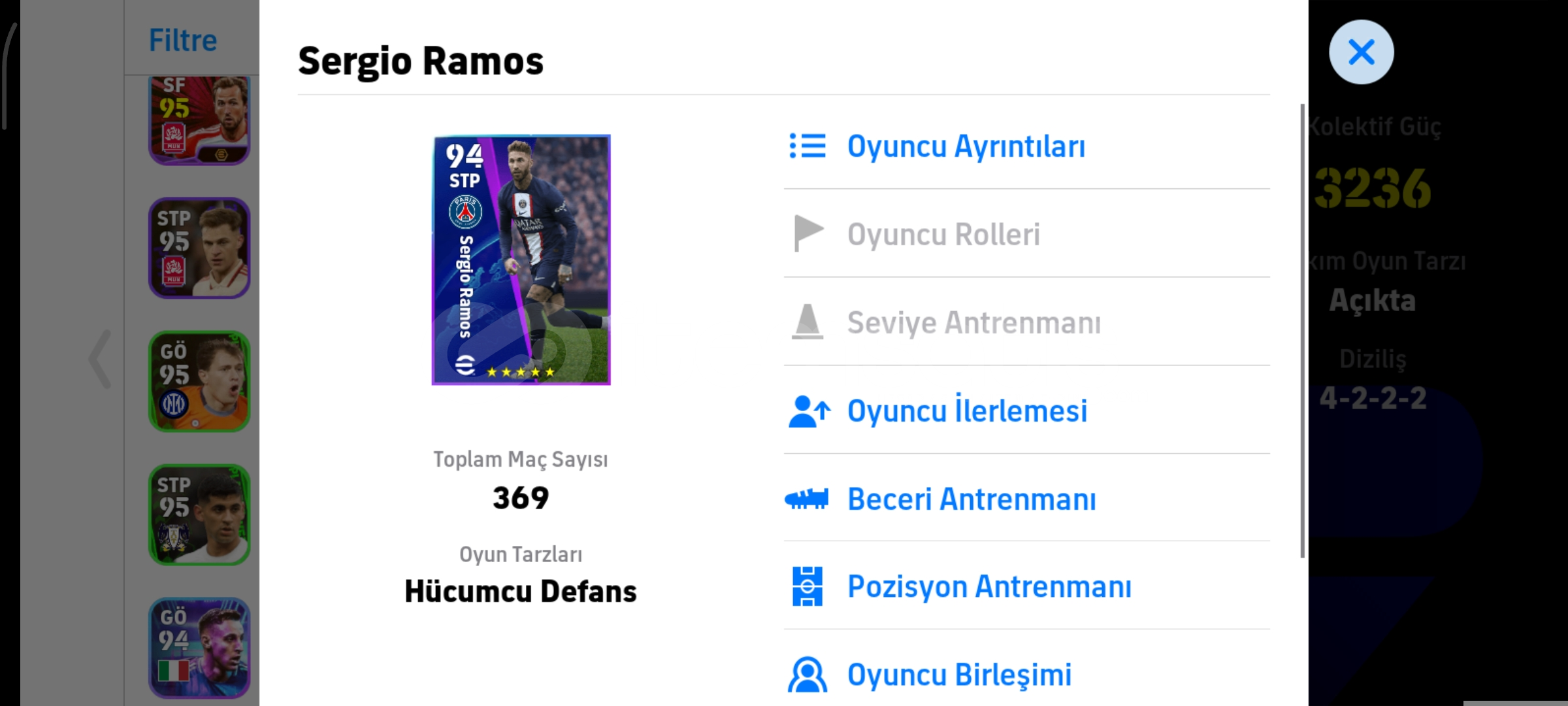Select Pozisyon Antrenmanı option
Viewport: 1568px width, 706px height.
(x=989, y=586)
